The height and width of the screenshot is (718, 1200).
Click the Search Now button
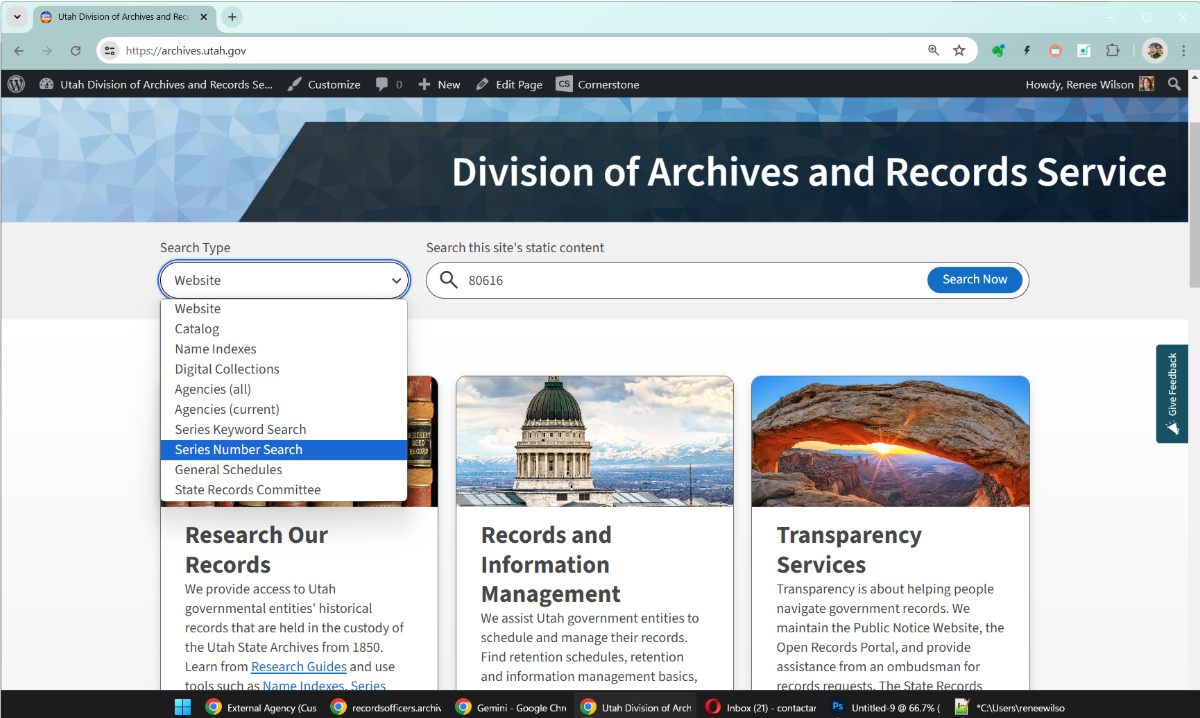975,280
